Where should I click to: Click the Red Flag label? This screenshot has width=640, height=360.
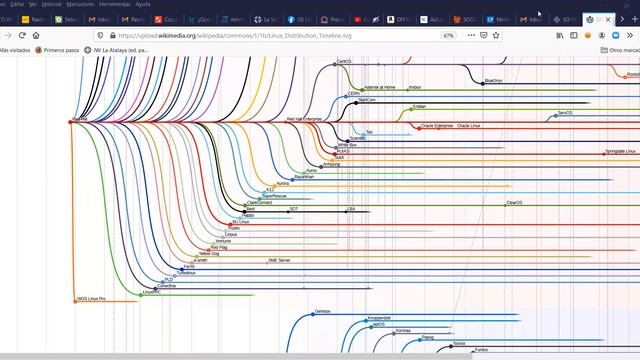(219, 247)
